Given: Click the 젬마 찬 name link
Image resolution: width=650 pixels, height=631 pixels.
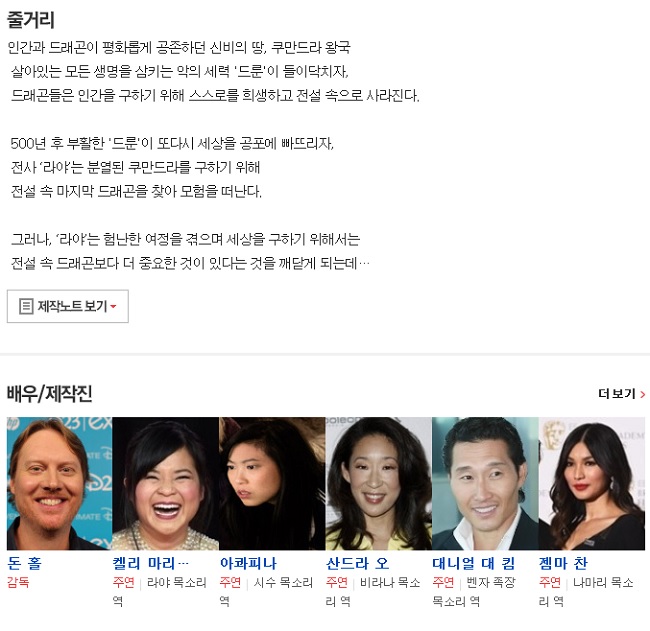Looking at the screenshot, I should (563, 563).
